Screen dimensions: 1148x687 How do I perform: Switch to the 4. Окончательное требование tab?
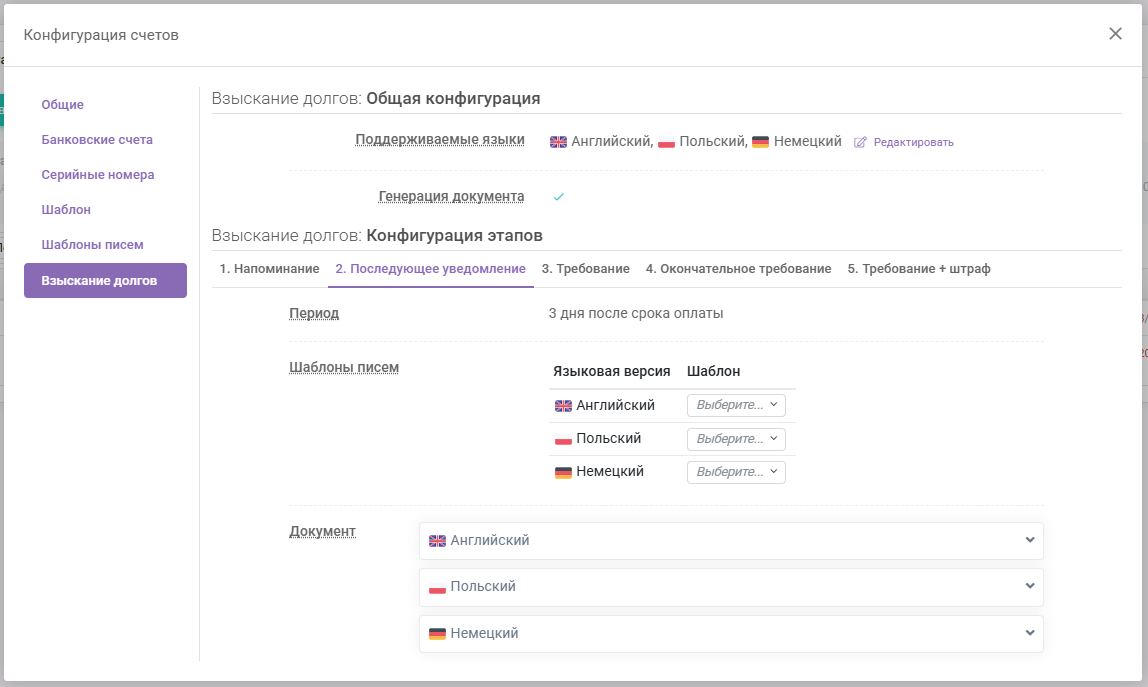click(739, 269)
